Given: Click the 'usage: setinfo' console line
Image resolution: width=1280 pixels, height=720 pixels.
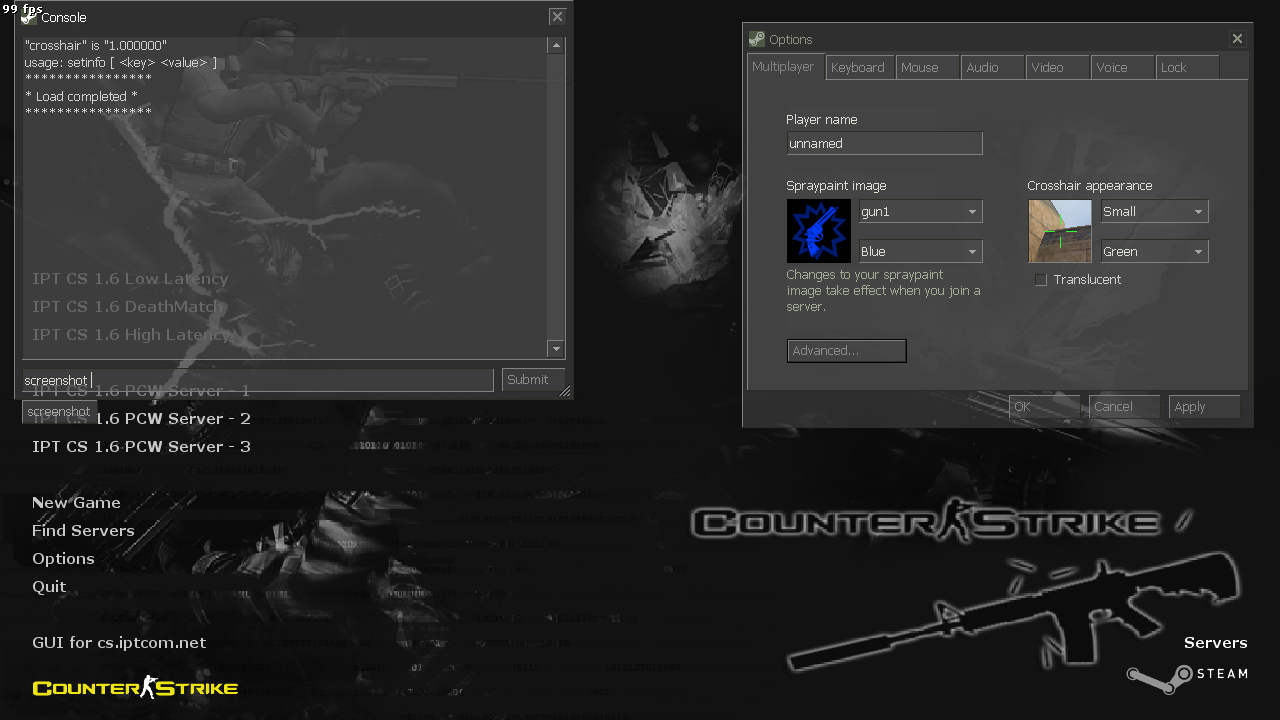Looking at the screenshot, I should pos(120,62).
